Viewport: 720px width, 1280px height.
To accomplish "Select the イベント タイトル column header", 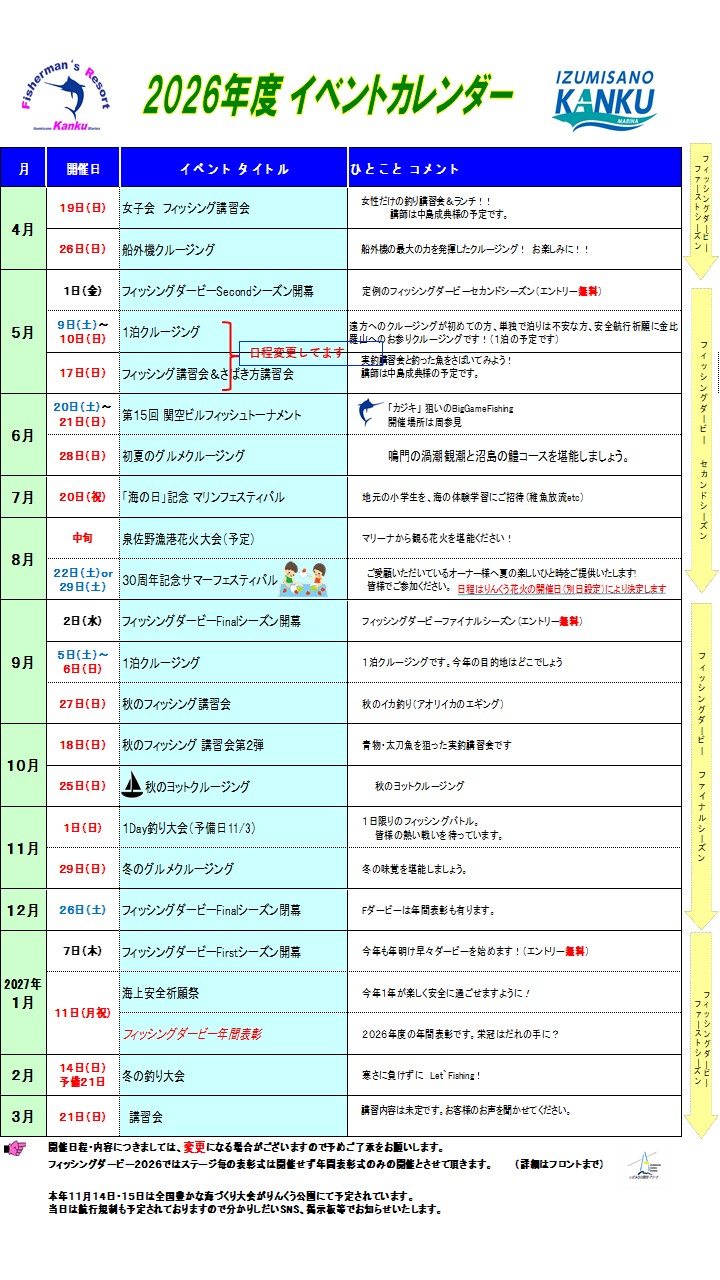I will 234,168.
